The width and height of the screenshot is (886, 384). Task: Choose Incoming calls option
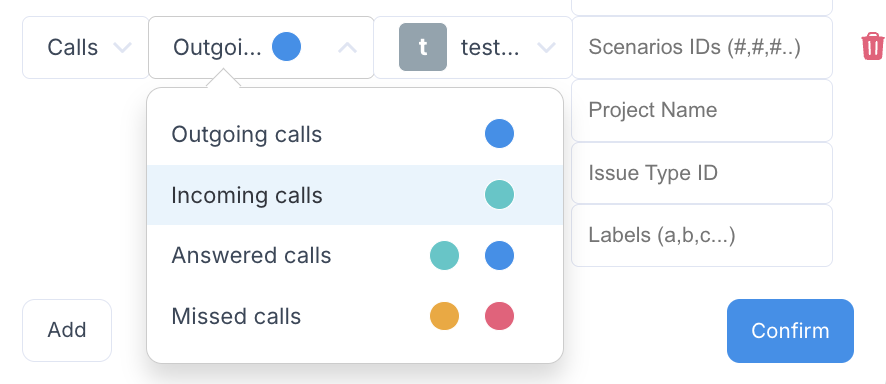click(355, 195)
